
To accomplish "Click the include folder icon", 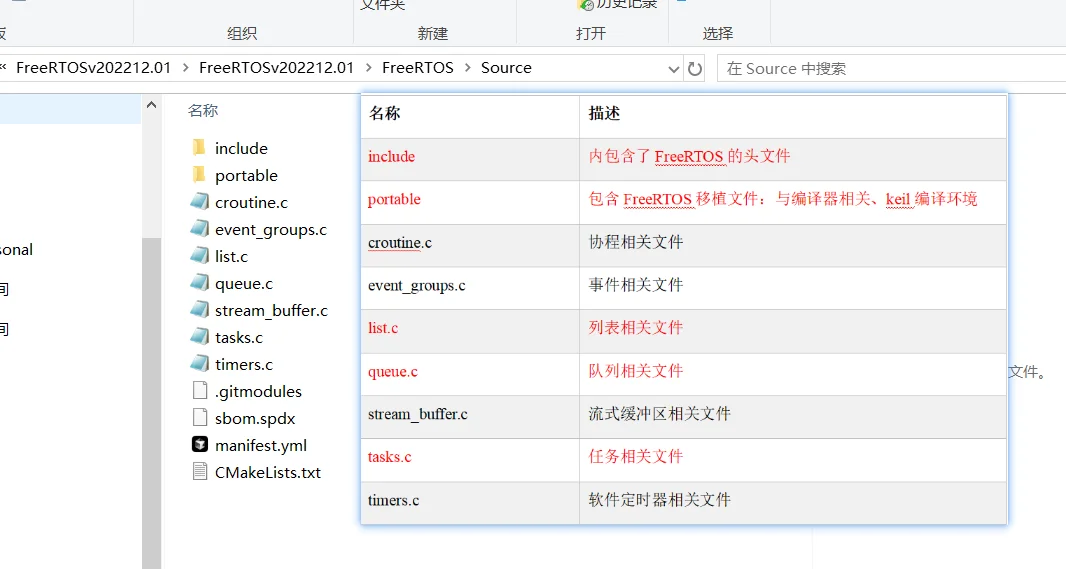I will tap(199, 148).
